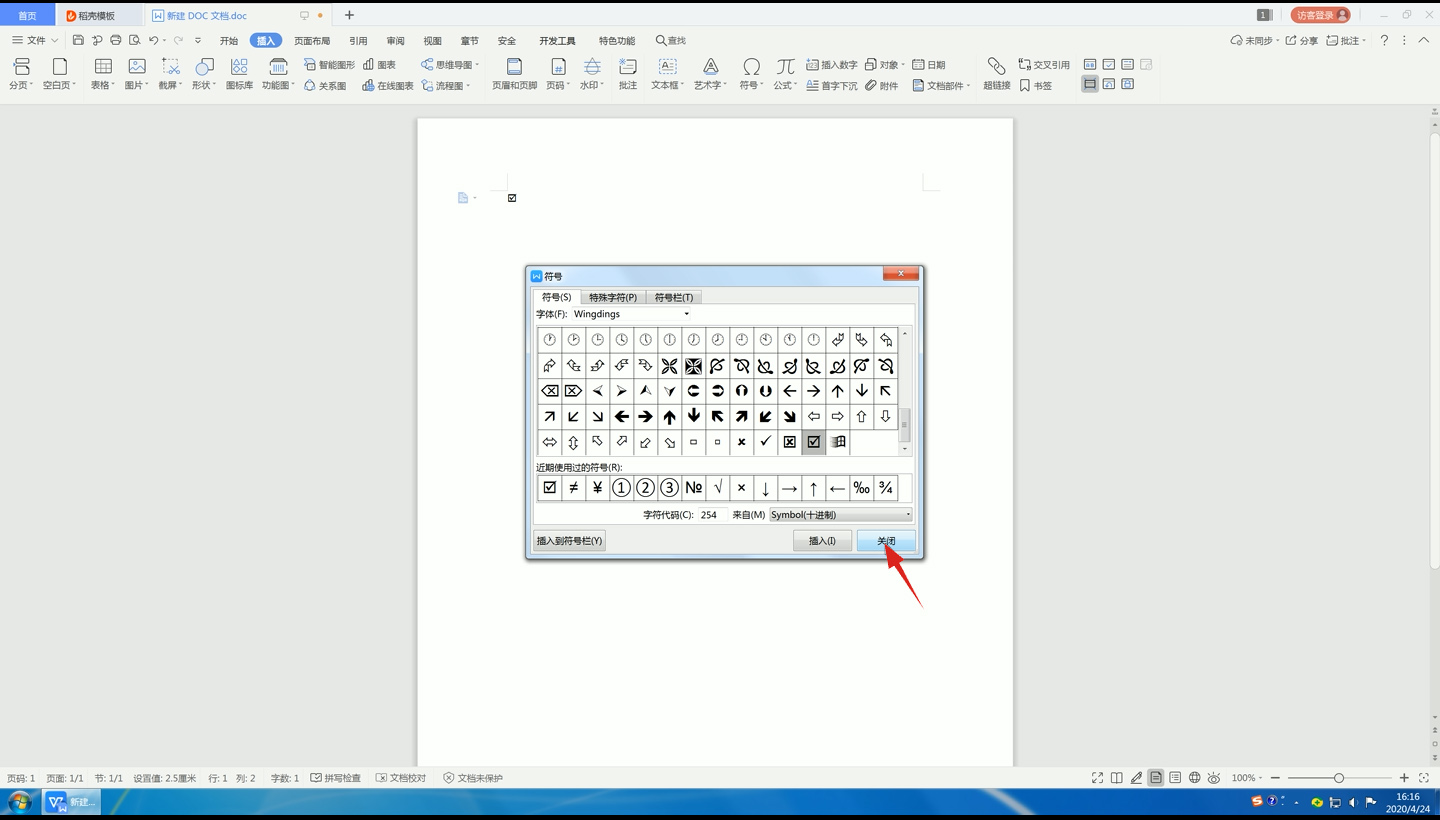The height and width of the screenshot is (820, 1440).
Task: Click the Undo arrow icon
Action: 153,40
